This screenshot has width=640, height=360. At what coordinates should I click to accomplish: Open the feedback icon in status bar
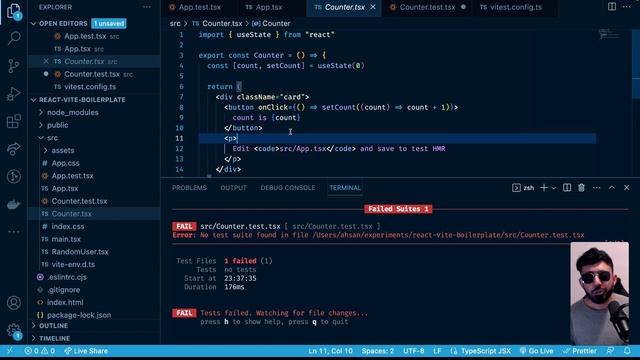(x=610, y=351)
